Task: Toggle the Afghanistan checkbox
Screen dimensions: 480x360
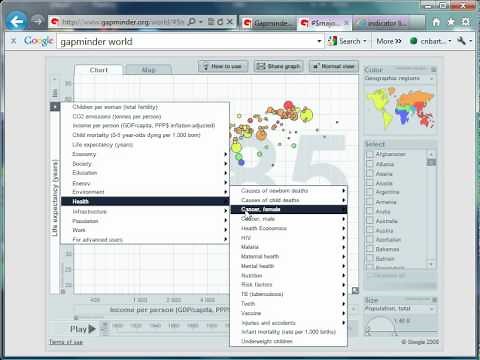Action: click(370, 154)
